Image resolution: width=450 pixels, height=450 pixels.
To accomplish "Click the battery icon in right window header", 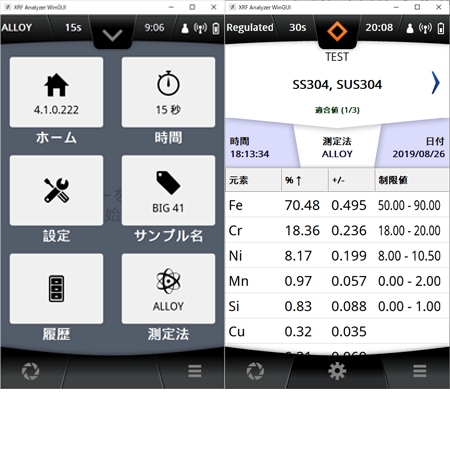I will pyautogui.click(x=441, y=28).
